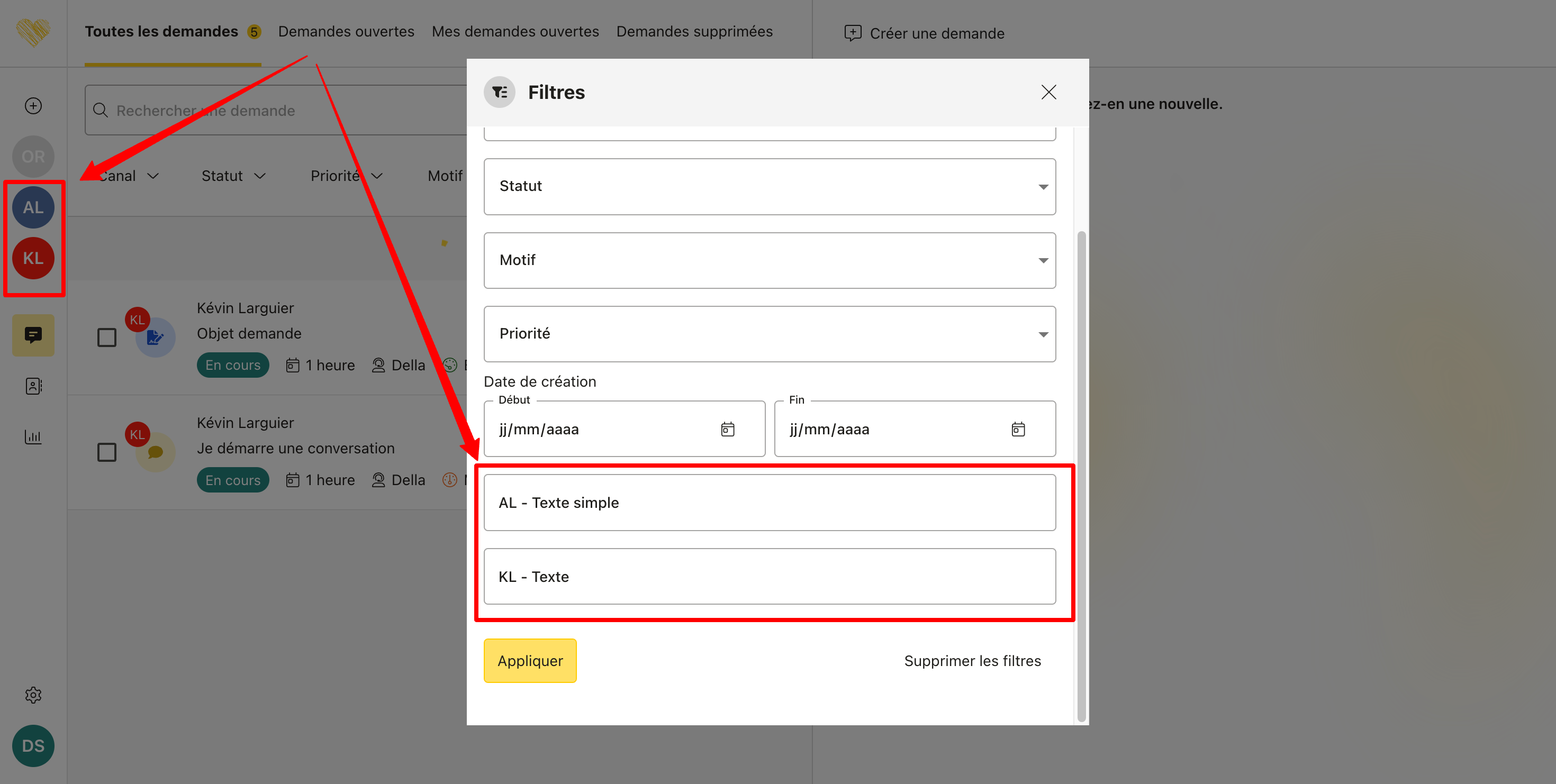Click the AL - Texte simple field
The height and width of the screenshot is (784, 1556).
point(769,503)
